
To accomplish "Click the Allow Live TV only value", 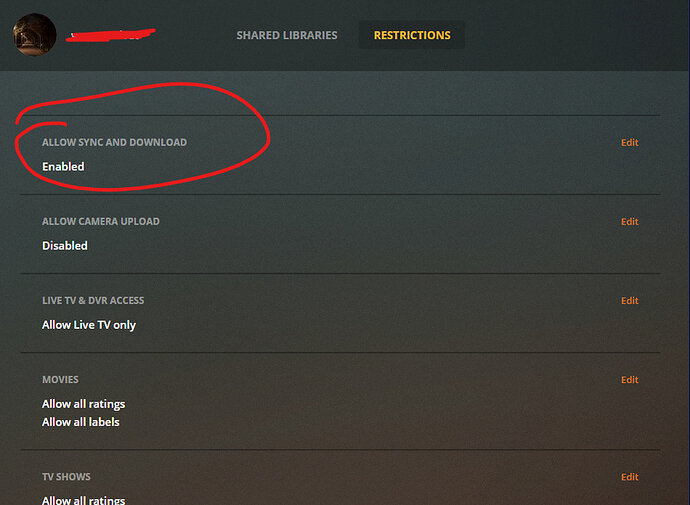I will click(89, 325).
